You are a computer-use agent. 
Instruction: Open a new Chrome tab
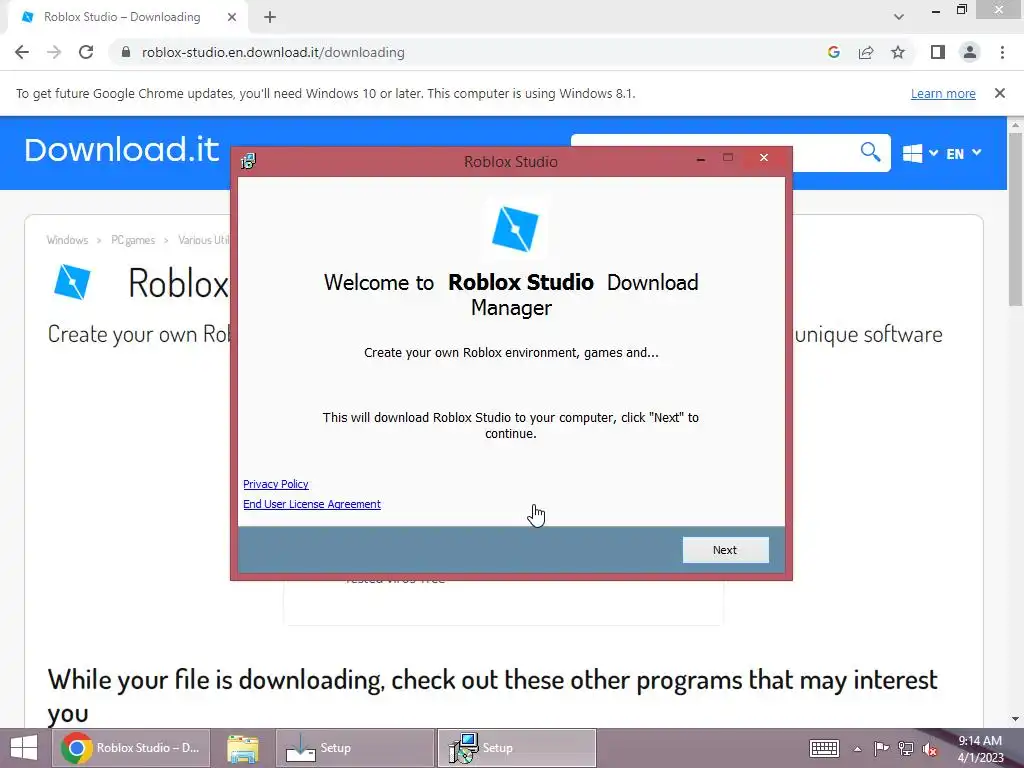click(x=270, y=17)
